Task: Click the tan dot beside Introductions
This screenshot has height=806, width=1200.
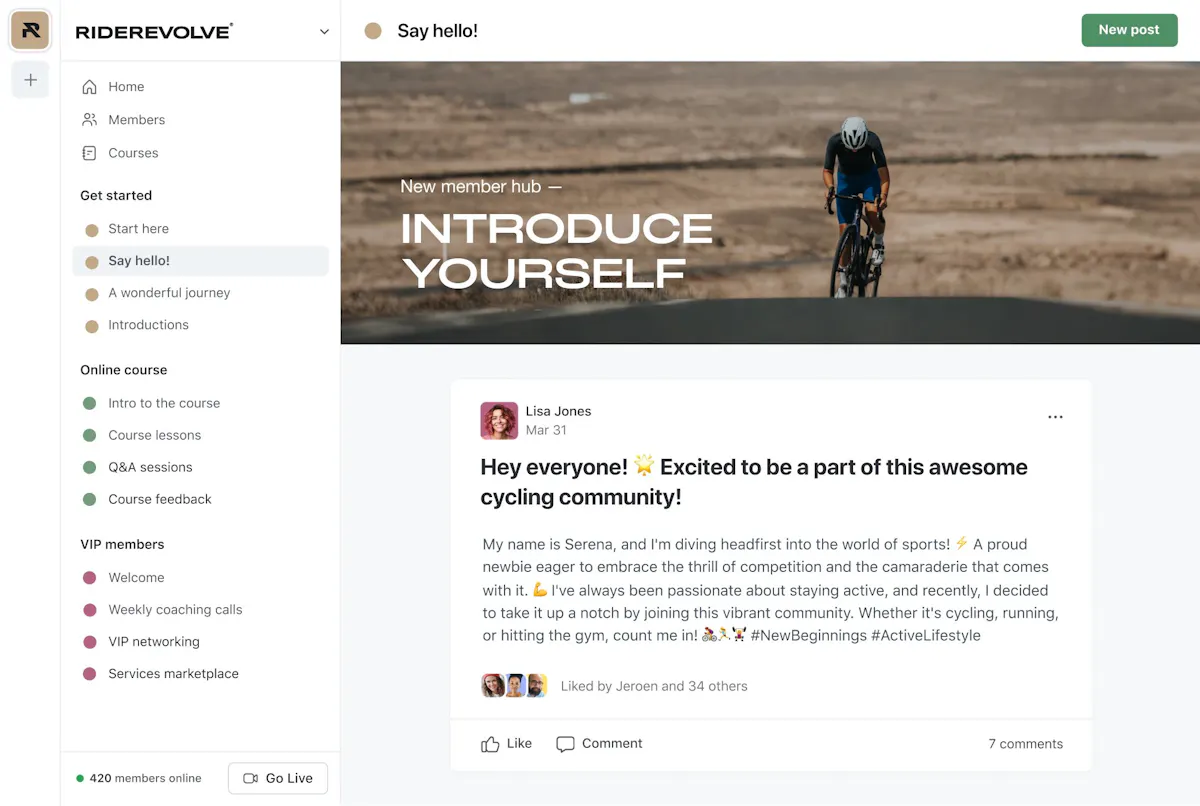Action: click(92, 326)
